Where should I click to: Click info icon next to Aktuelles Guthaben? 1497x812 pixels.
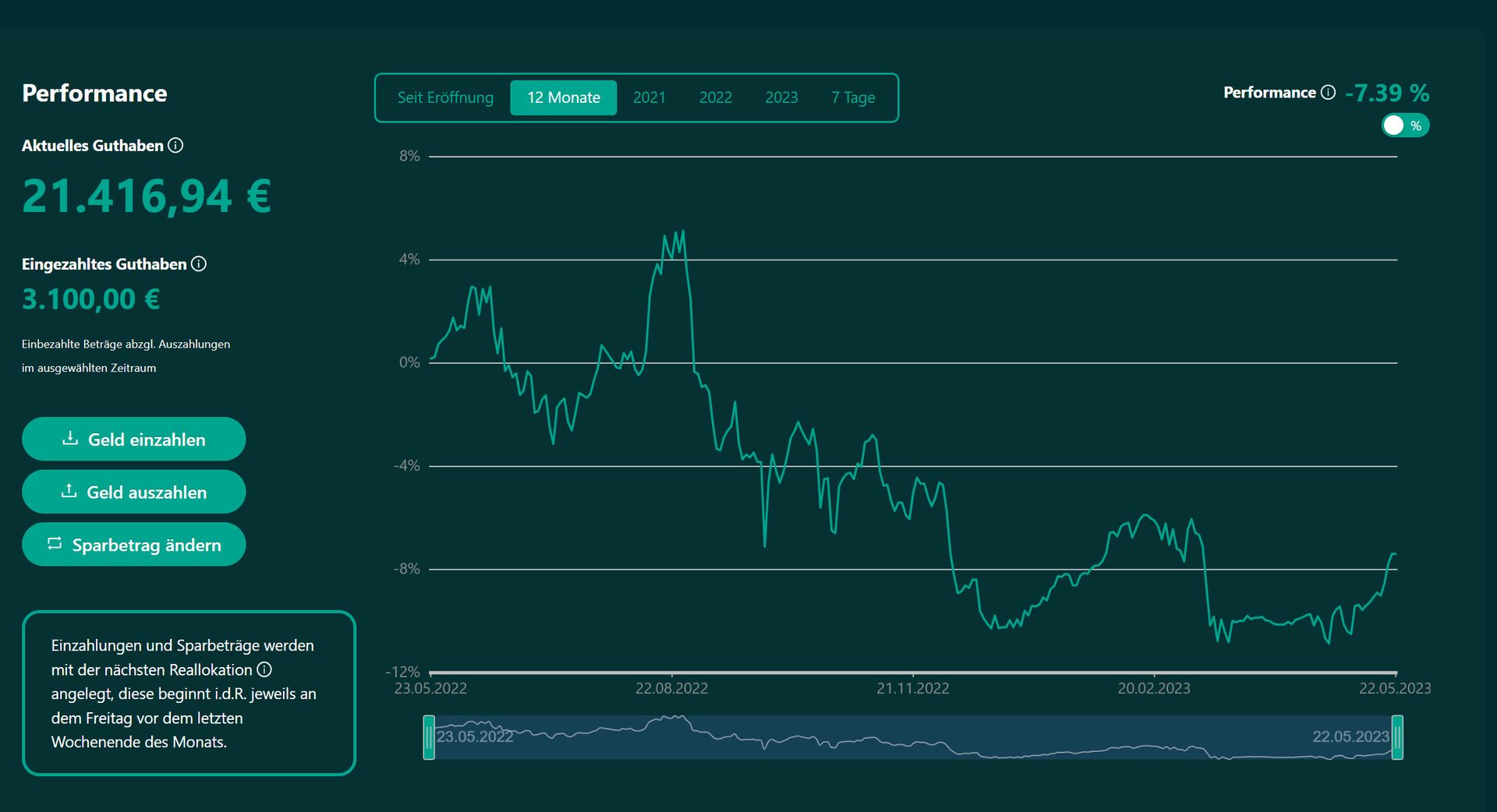click(176, 146)
